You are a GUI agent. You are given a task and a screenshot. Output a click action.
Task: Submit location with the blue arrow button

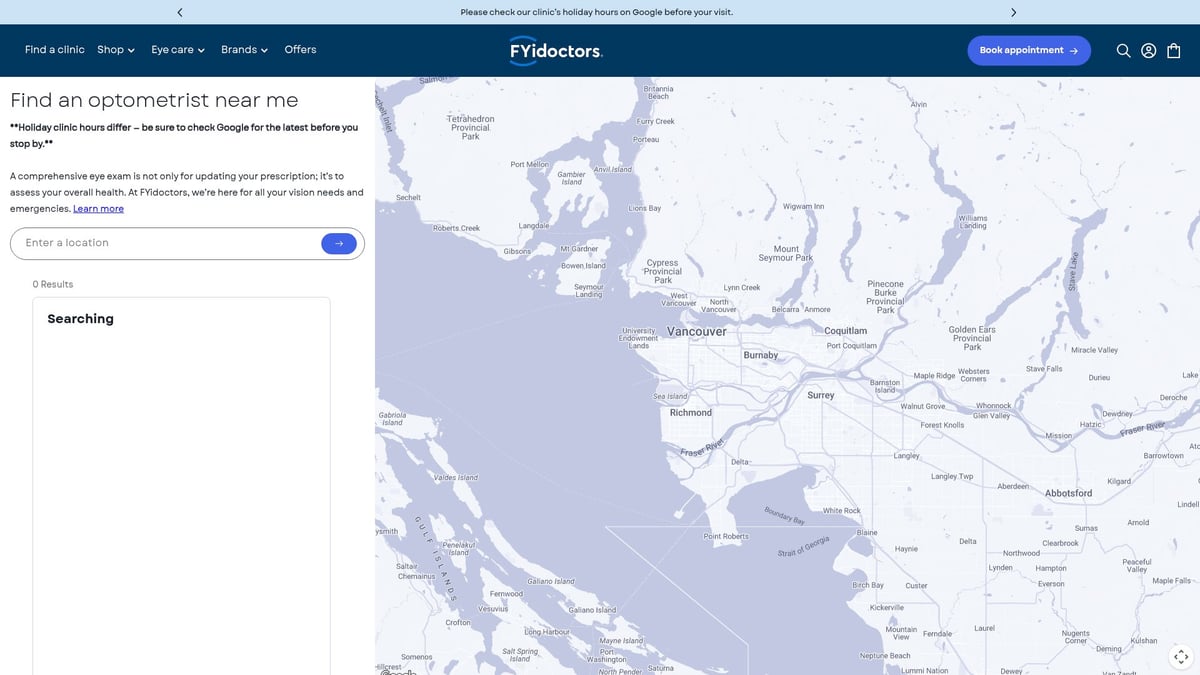339,243
